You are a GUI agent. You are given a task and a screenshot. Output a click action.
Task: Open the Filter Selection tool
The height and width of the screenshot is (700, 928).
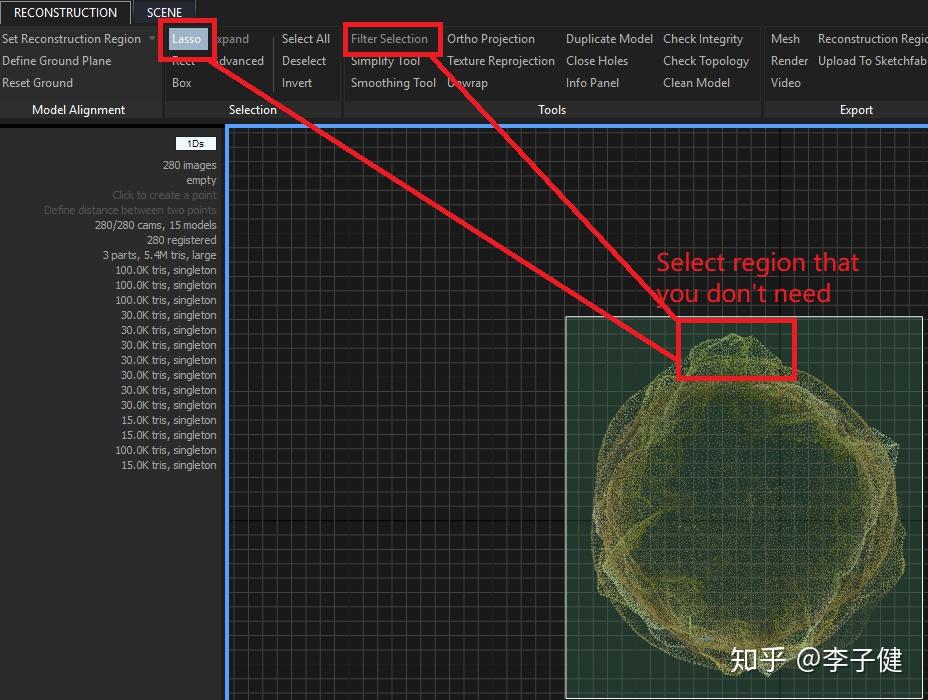(x=391, y=39)
